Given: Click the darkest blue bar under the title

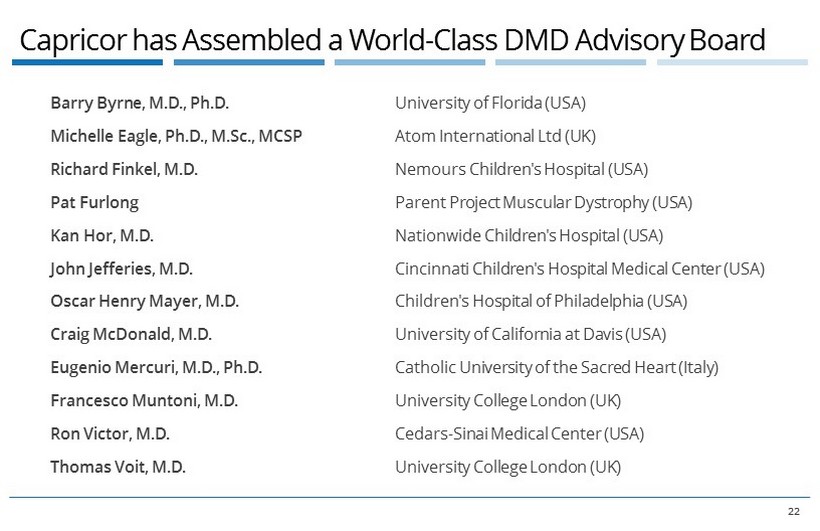Looking at the screenshot, I should [x=87, y=62].
